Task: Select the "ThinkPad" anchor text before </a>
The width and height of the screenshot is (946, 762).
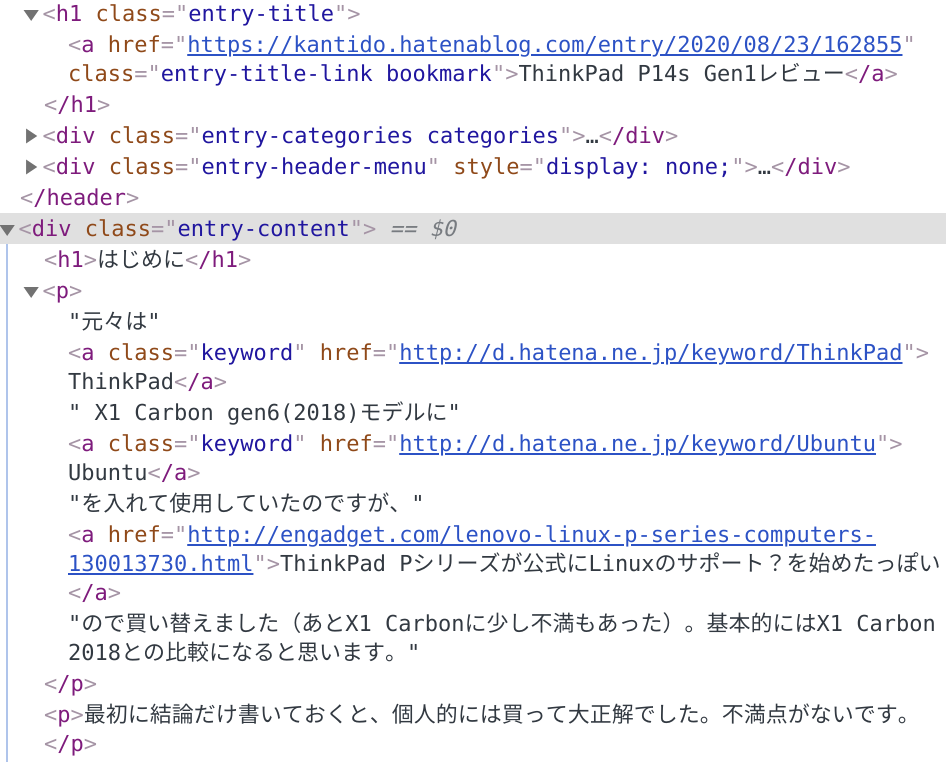Action: coord(121,381)
